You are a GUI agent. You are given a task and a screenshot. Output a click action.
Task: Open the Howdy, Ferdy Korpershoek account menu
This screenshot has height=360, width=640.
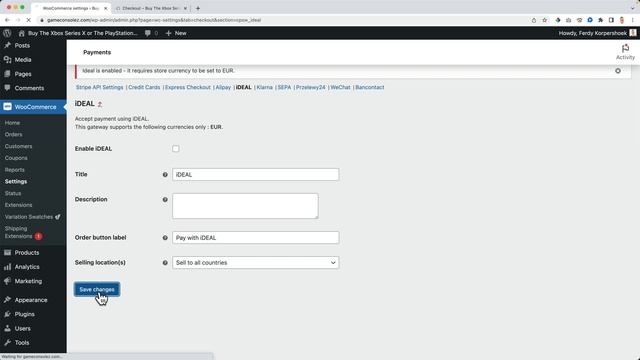pyautogui.click(x=597, y=33)
